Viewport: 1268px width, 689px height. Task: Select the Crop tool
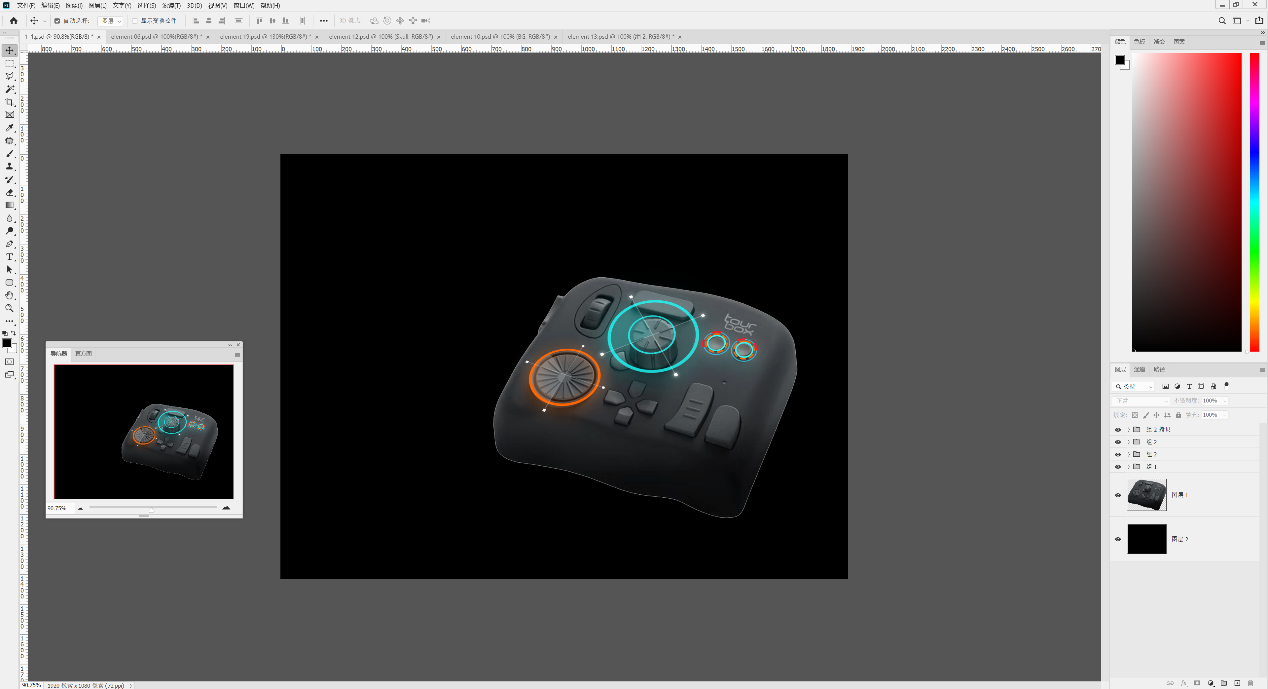9,98
